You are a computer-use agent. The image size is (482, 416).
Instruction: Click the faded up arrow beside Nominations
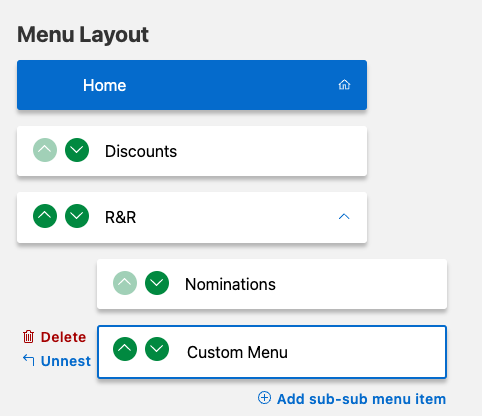(x=125, y=283)
